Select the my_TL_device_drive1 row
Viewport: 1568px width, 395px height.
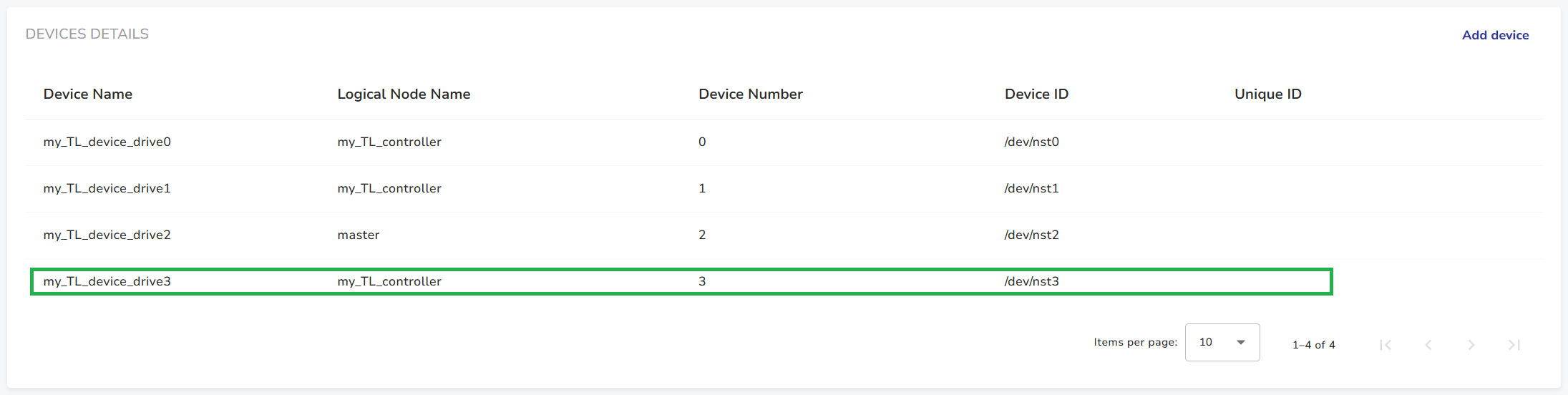(x=107, y=188)
